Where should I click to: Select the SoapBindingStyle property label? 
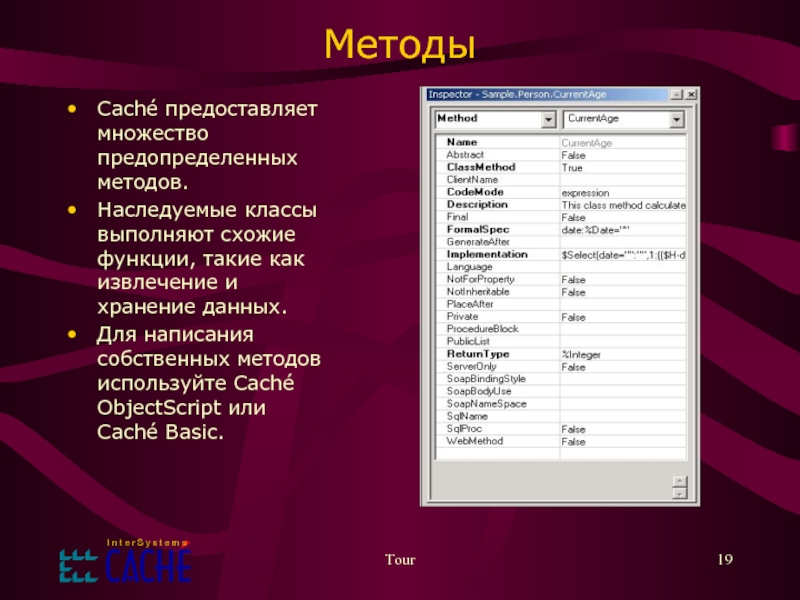click(486, 379)
